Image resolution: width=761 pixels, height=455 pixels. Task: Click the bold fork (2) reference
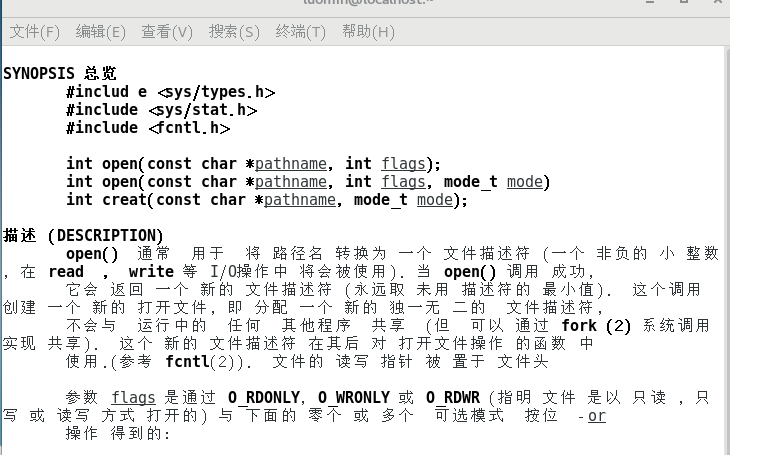[596, 325]
